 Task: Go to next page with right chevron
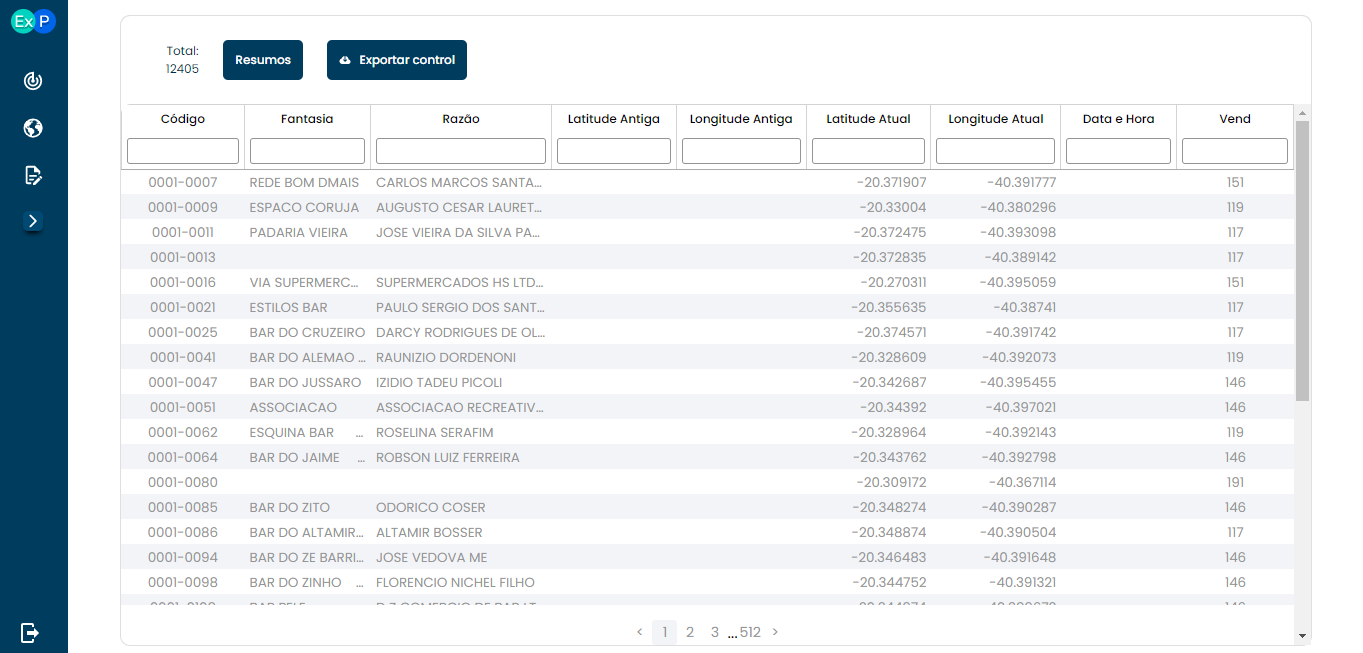pos(775,632)
